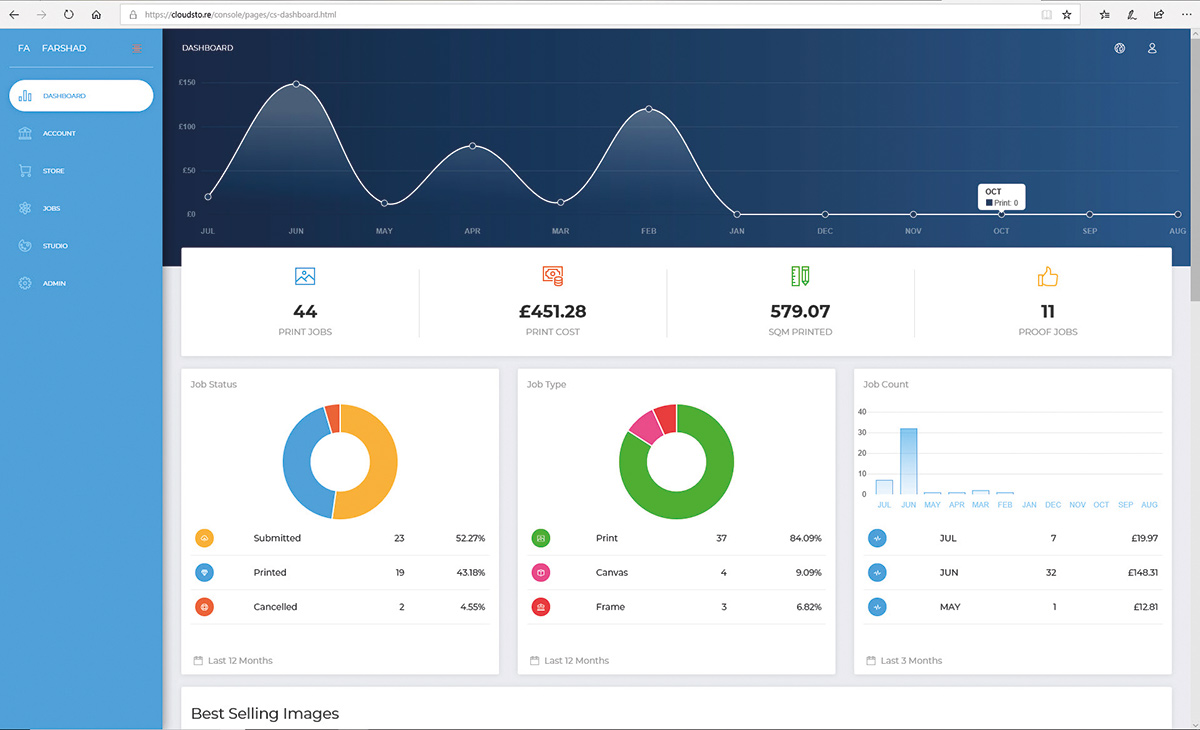
Task: Click the Proof Jobs thumbs-up icon
Action: 1047,276
